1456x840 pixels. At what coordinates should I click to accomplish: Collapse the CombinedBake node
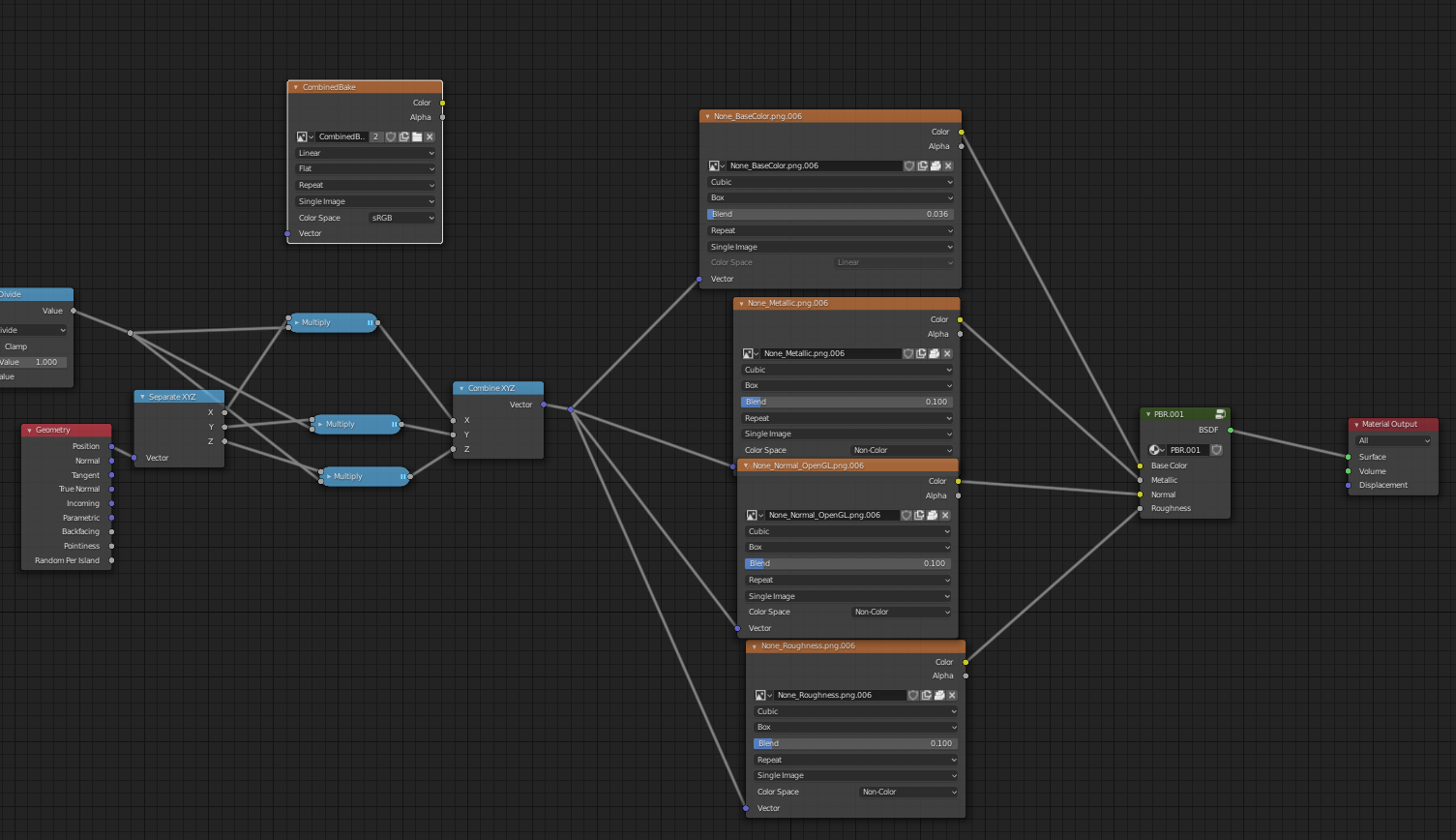(x=296, y=87)
